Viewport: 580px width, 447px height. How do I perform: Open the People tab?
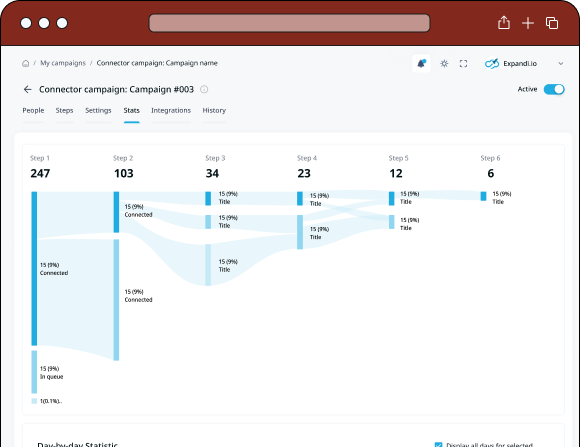coord(33,110)
